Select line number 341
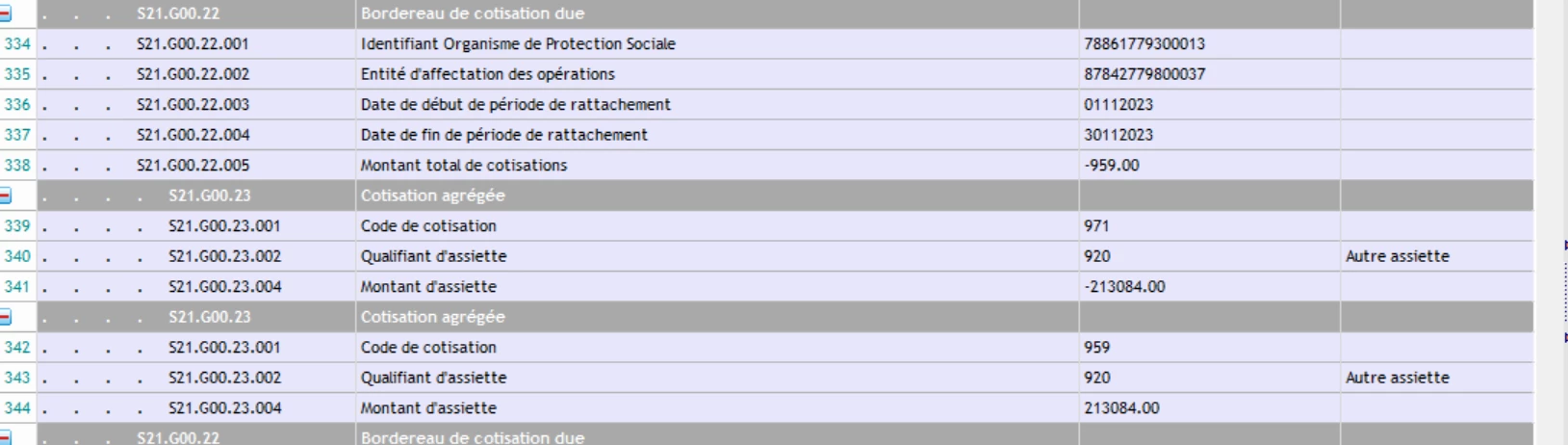The height and width of the screenshot is (445, 1568). tap(17, 287)
